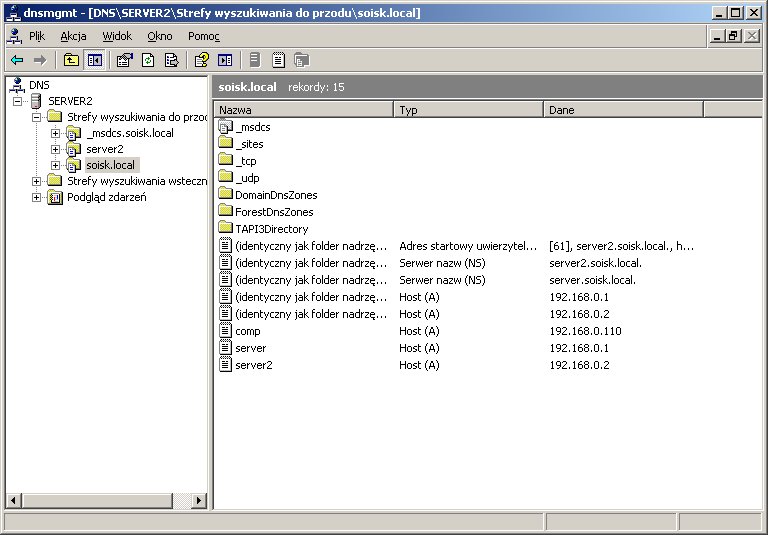Viewport: 768px width, 535px height.
Task: Sort by the Nazwa column header
Action: click(x=304, y=110)
